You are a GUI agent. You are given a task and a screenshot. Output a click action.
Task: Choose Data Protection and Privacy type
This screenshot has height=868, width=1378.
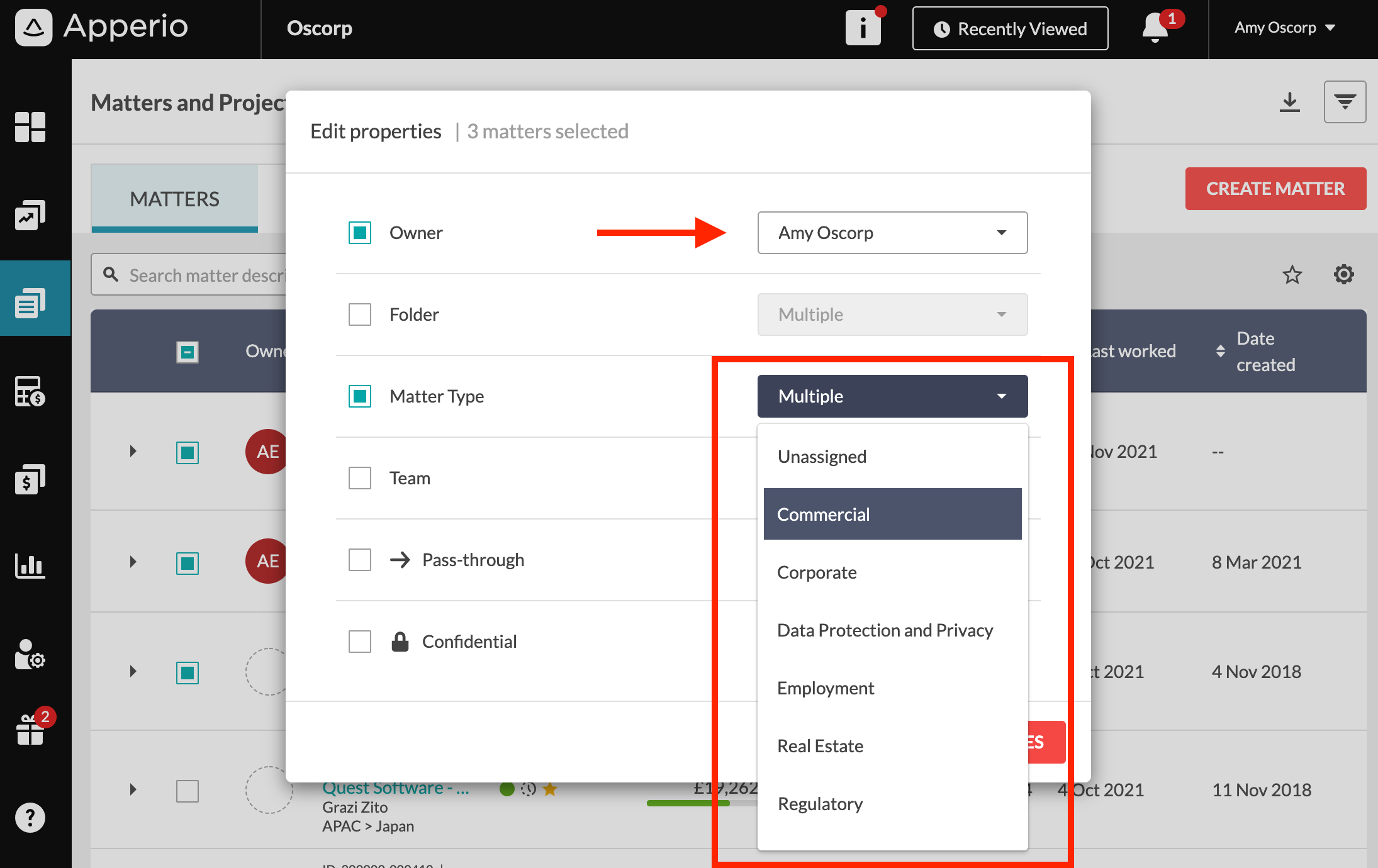892,630
